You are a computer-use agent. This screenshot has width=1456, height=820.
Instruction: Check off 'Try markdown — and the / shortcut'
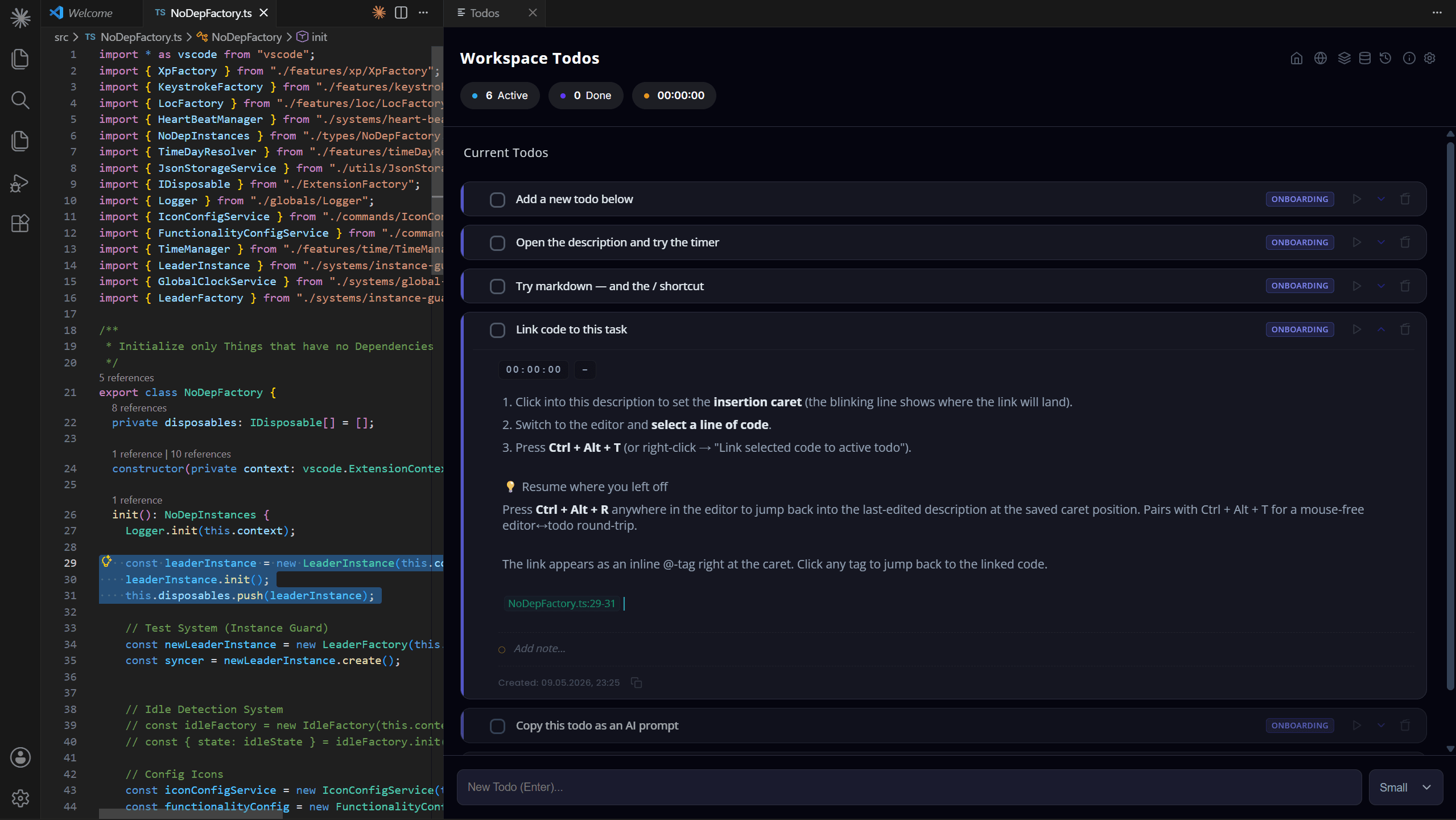click(x=497, y=286)
